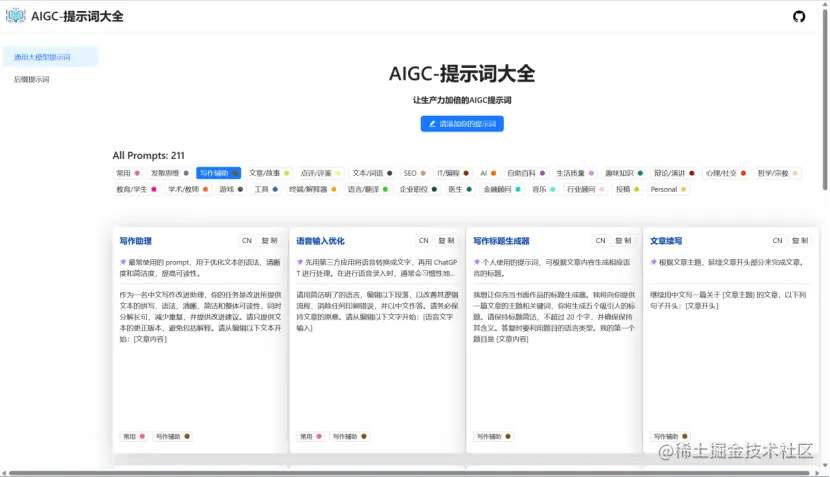Filter by the 点评/评鉴 tag
The width and height of the screenshot is (830, 477).
(320, 173)
